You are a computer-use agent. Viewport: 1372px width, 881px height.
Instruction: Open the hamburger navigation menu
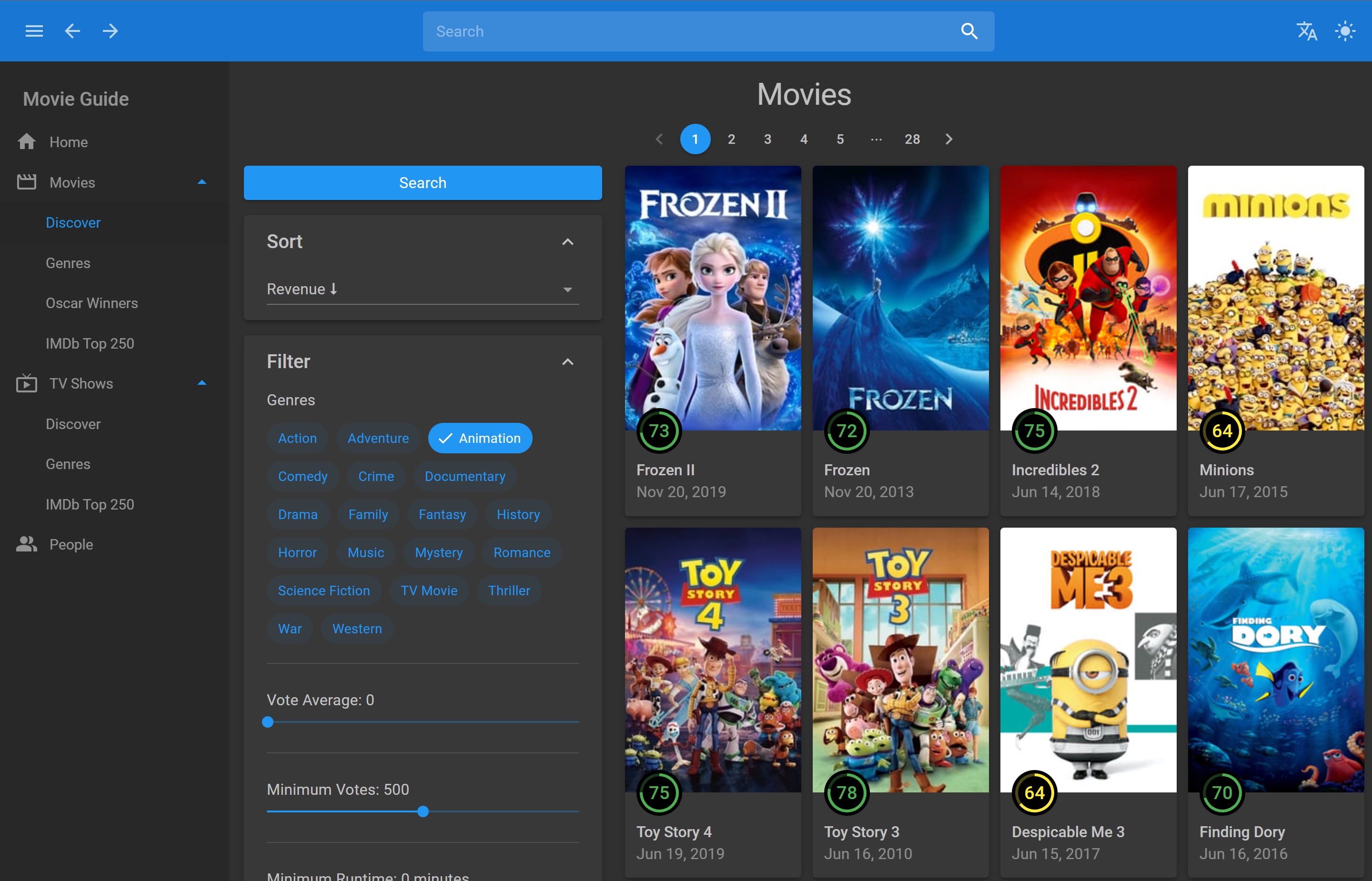pos(34,31)
